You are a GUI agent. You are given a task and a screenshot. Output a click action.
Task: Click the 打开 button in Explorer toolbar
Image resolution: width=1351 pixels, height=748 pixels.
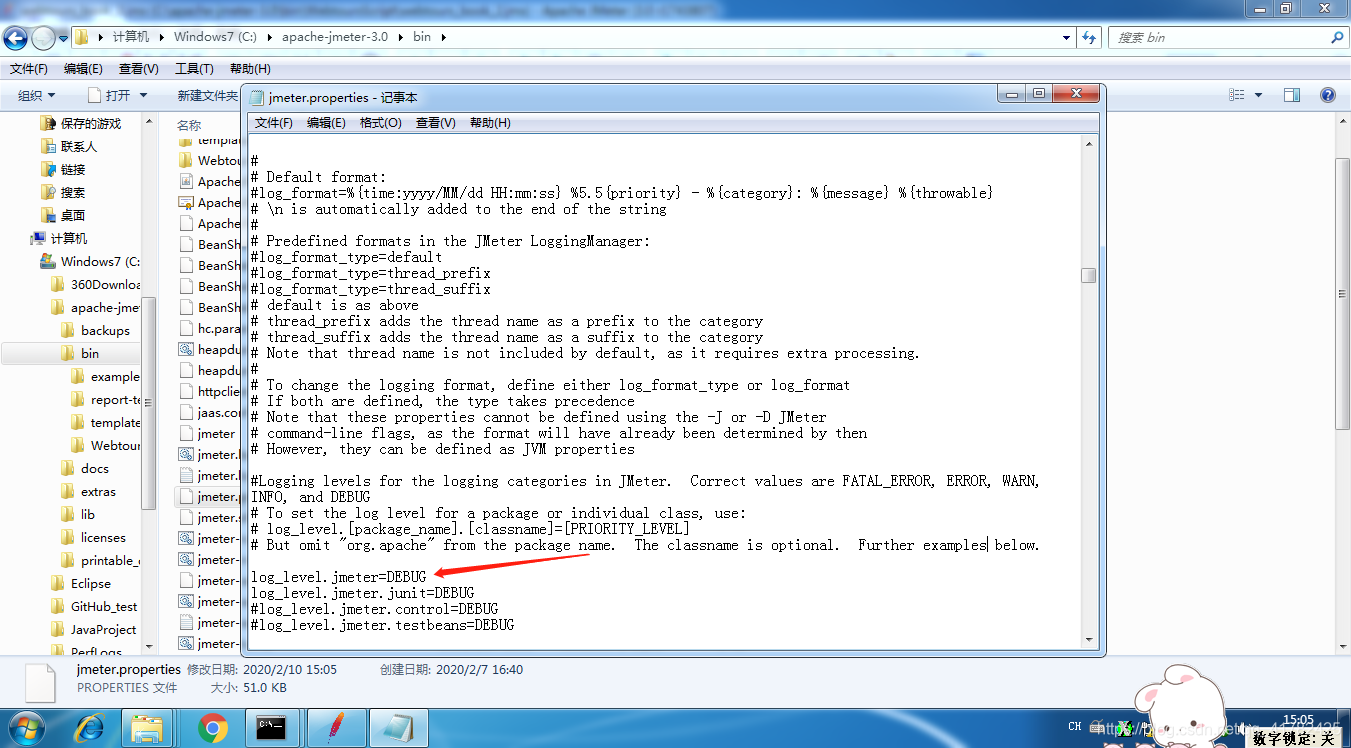(x=109, y=95)
